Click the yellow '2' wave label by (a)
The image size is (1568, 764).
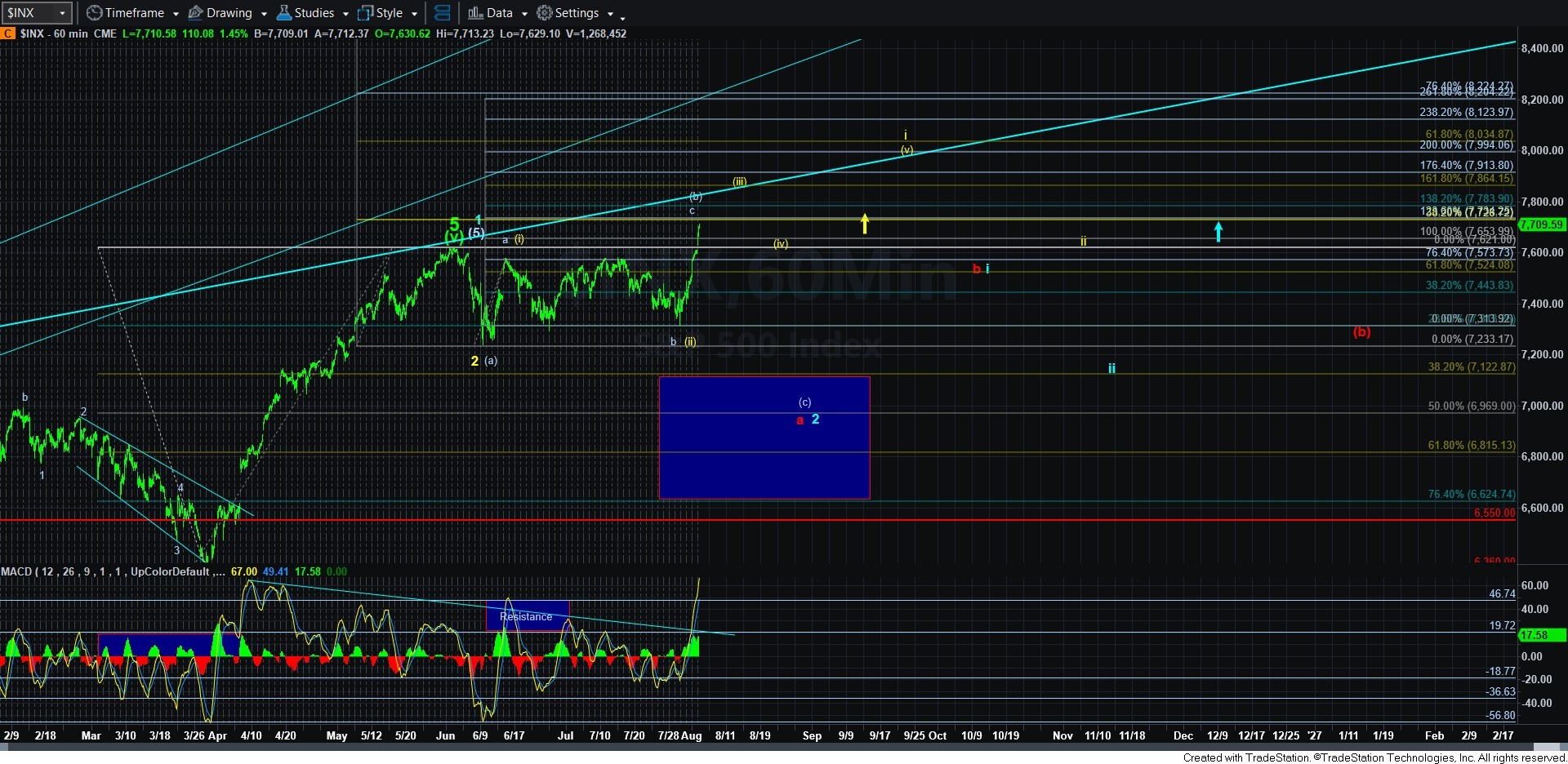pos(474,361)
